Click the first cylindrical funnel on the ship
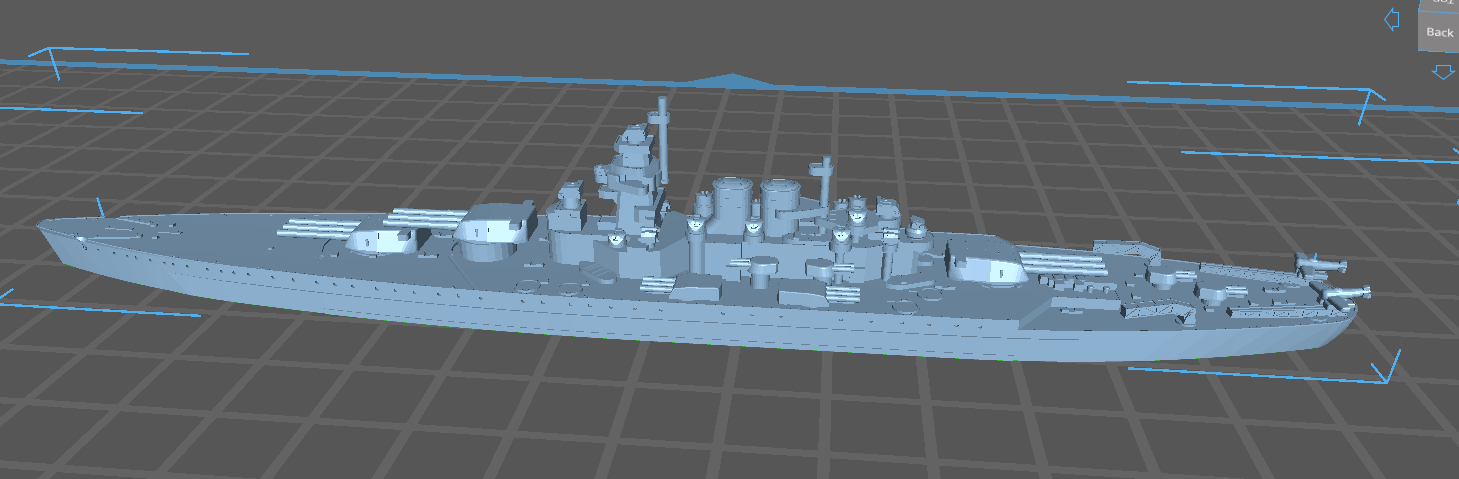This screenshot has width=1459, height=479. pyautogui.click(x=732, y=198)
